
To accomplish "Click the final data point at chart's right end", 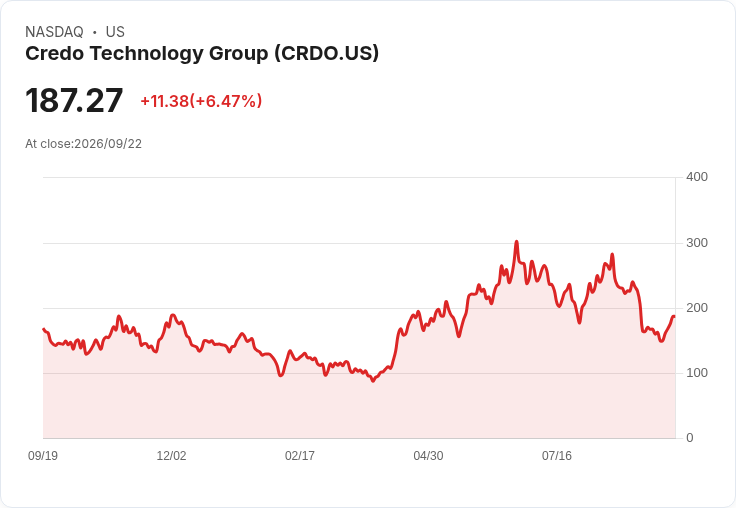I will (674, 316).
